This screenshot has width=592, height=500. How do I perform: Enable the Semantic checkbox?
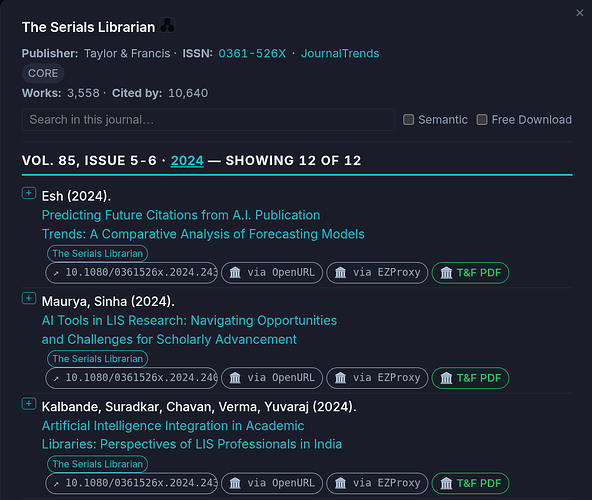tap(408, 120)
